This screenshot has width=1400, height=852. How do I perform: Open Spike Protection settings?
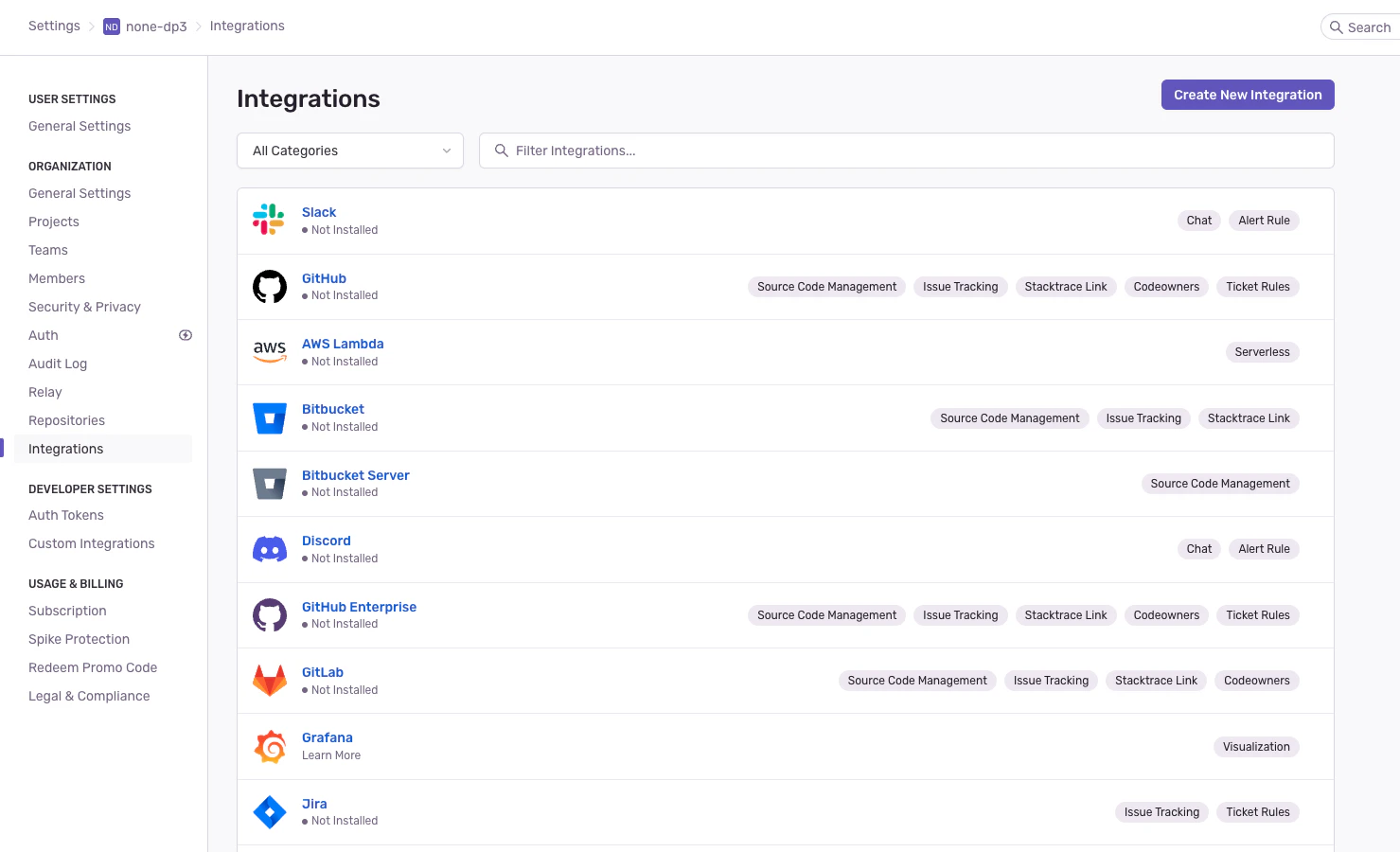[x=79, y=639]
